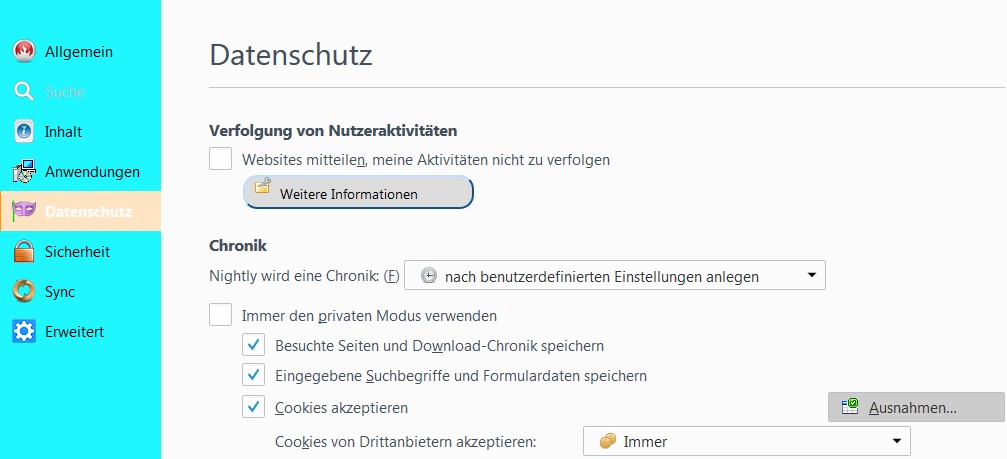The width and height of the screenshot is (1007, 459).
Task: Toggle 'Immer den privaten Modus verwenden'
Action: (x=220, y=316)
